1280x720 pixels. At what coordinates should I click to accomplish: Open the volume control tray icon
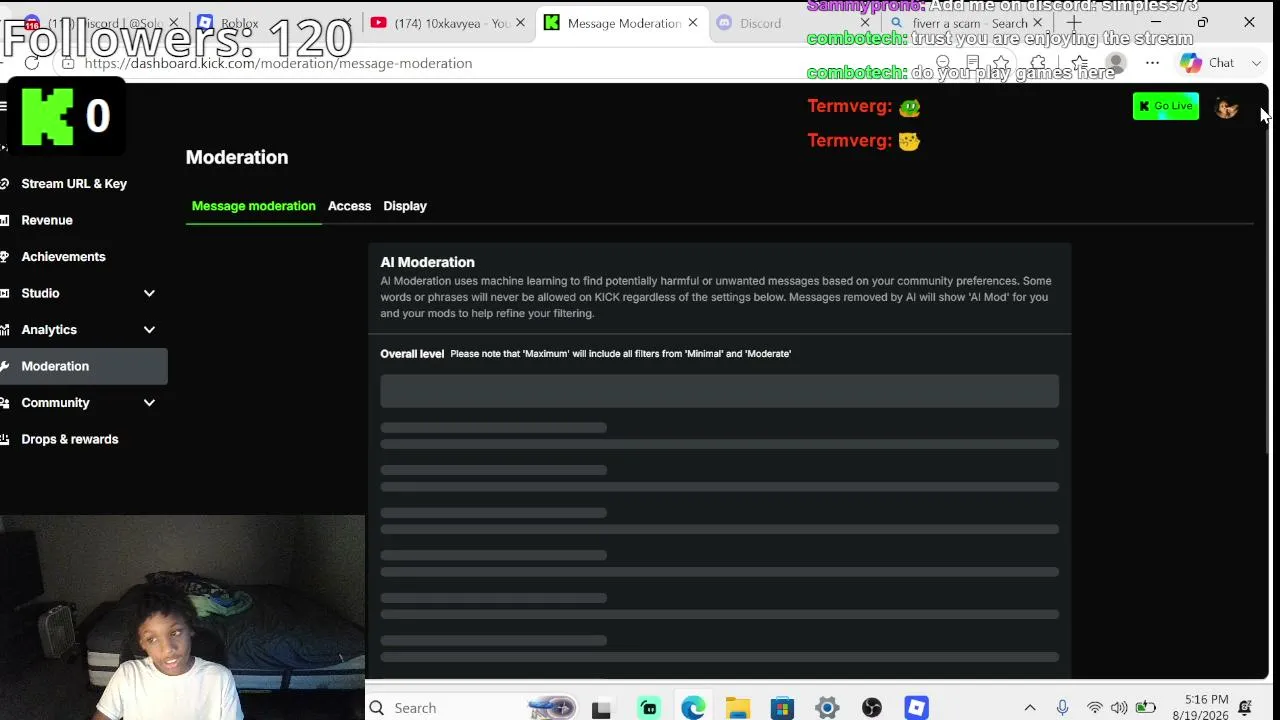pos(1119,708)
